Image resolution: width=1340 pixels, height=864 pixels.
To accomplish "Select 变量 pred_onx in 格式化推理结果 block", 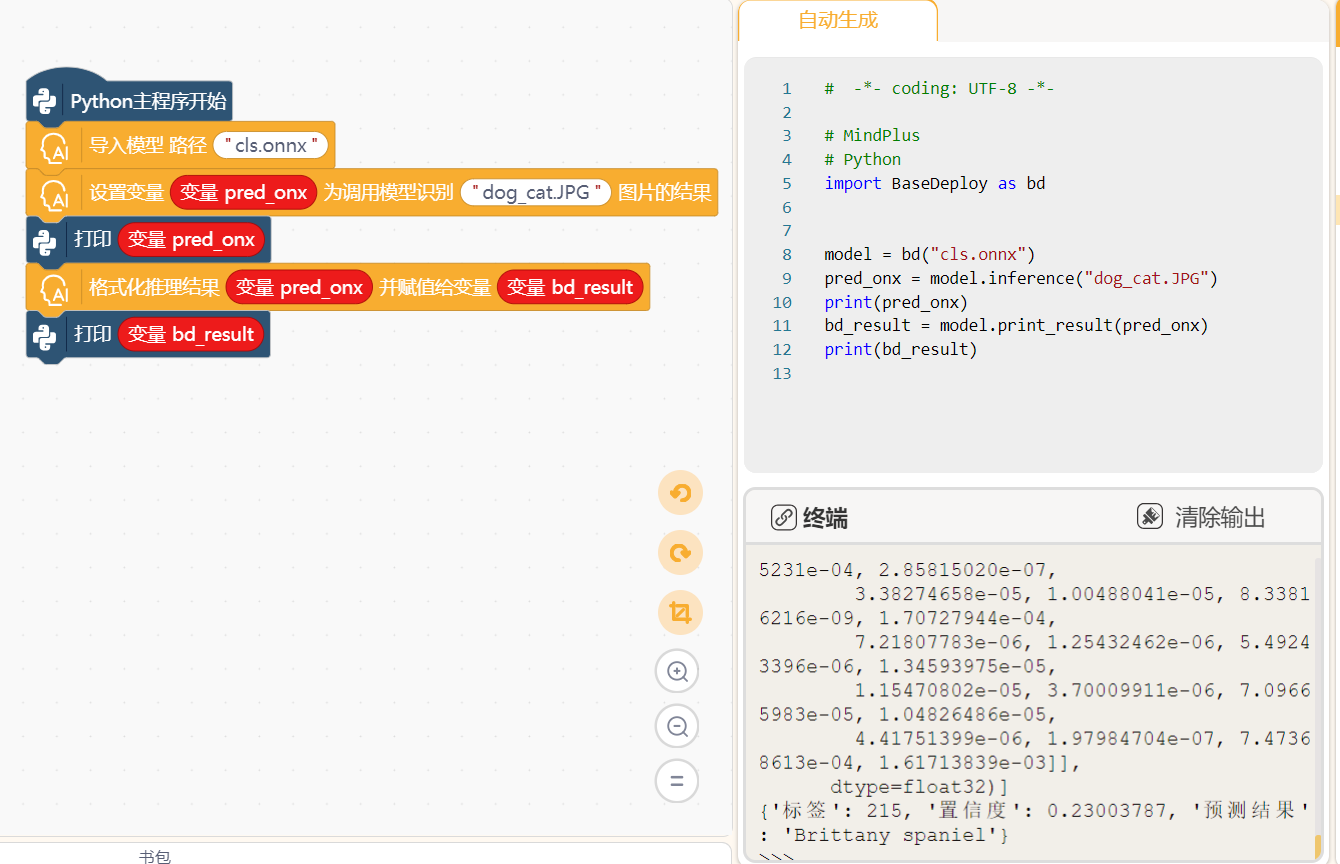I will 300,288.
